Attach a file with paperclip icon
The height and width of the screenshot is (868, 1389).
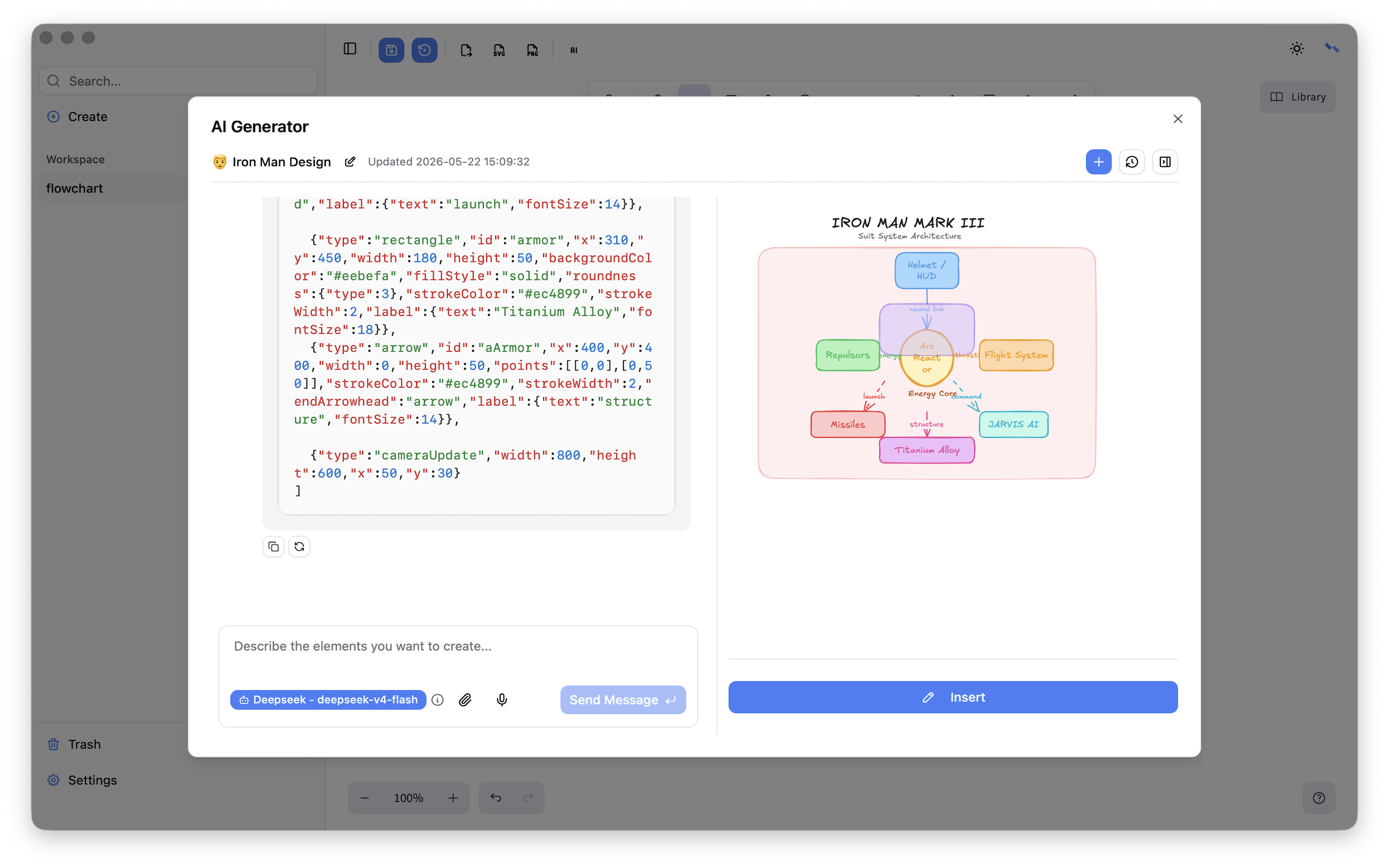(x=465, y=700)
